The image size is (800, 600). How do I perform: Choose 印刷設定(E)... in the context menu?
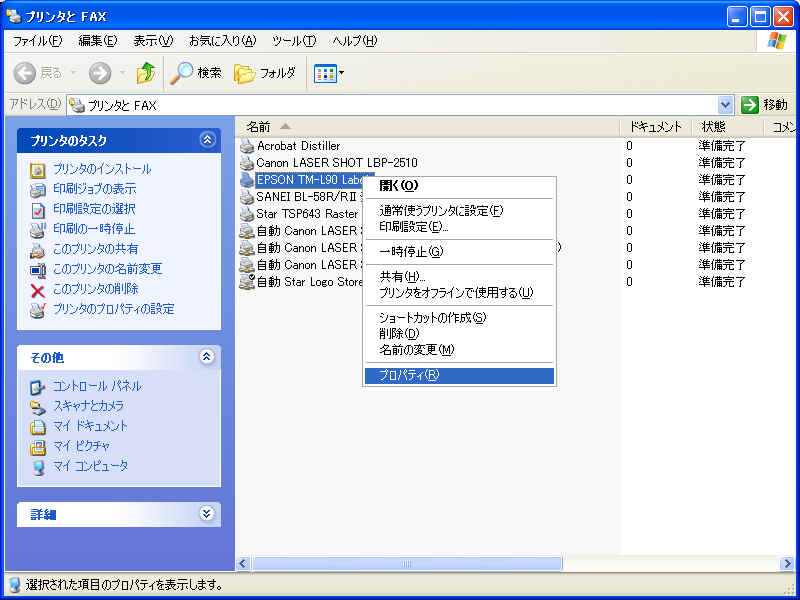tap(459, 227)
